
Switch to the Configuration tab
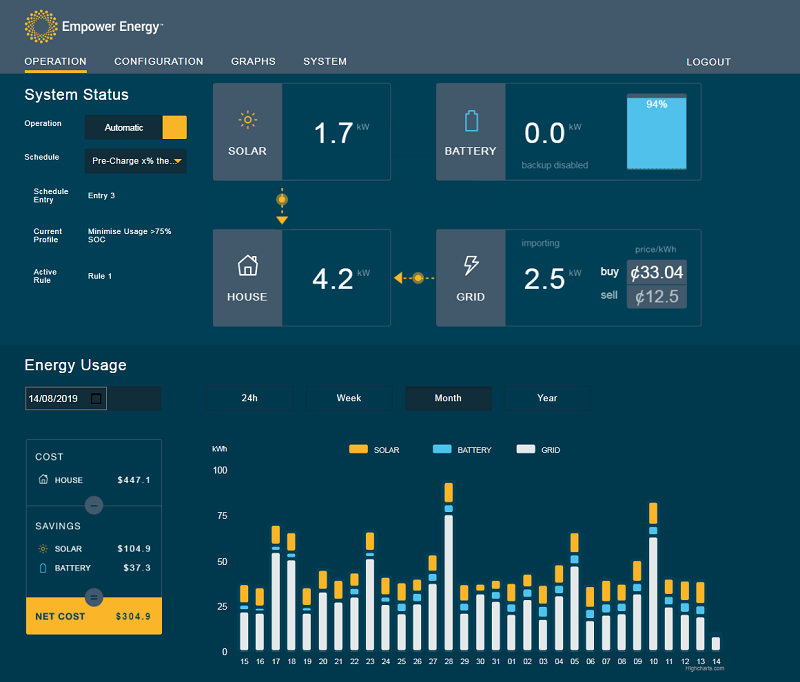pyautogui.click(x=159, y=61)
